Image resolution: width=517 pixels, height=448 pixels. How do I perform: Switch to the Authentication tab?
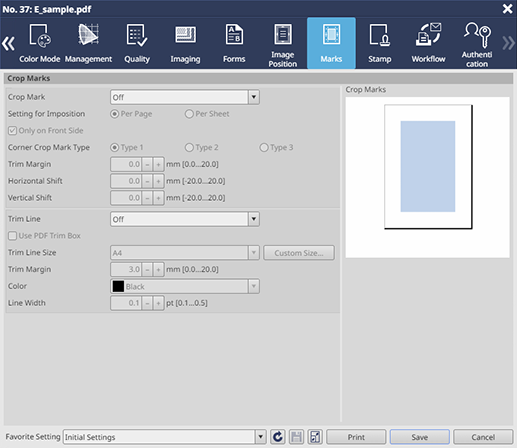click(477, 44)
